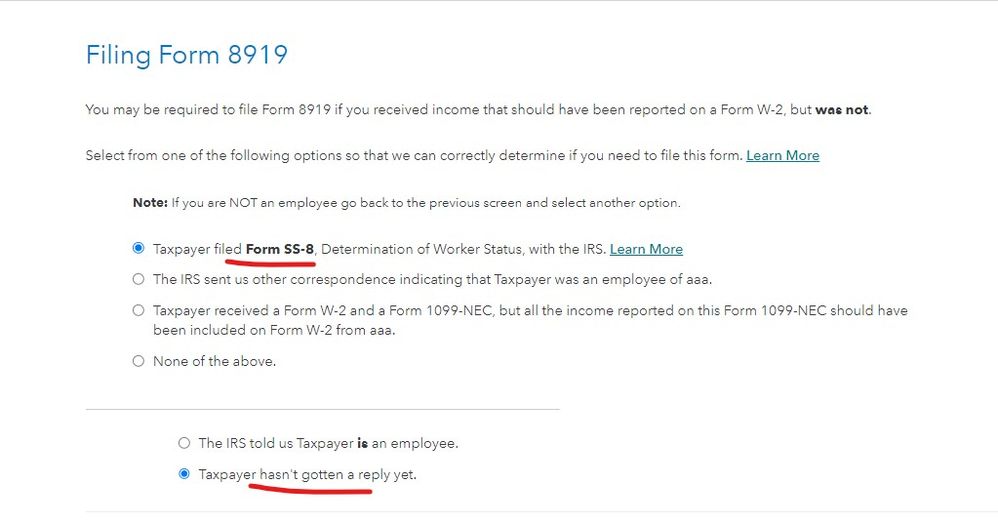Viewport: 998px width, 527px height.
Task: Select the "Taxpayer filed Form SS-8" radio button
Action: pyautogui.click(x=138, y=248)
